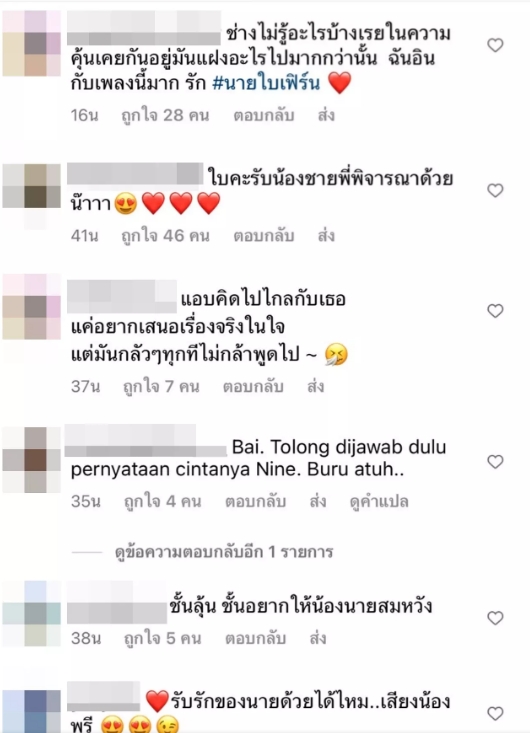Like the ชั้นลุ้น comment with the heart
The height and width of the screenshot is (733, 530).
tap(495, 618)
